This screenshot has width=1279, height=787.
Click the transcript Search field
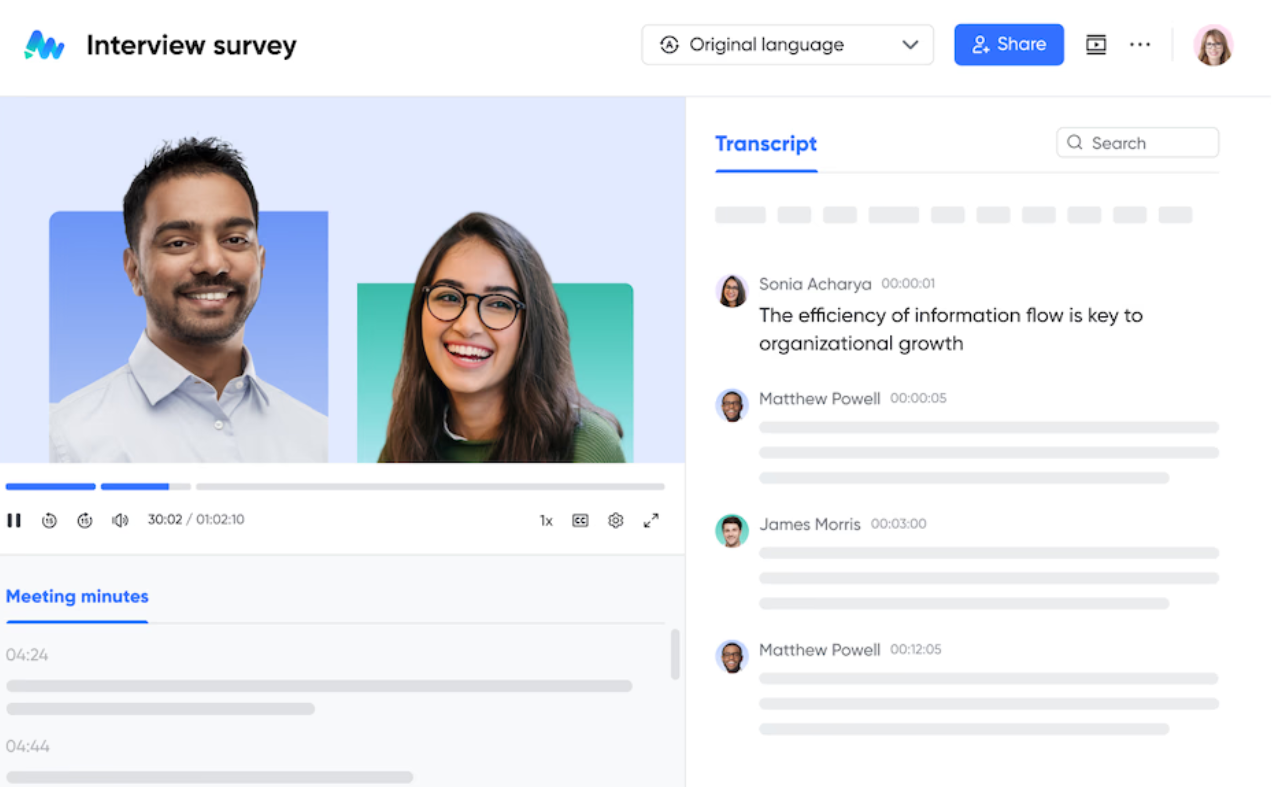tap(1138, 143)
